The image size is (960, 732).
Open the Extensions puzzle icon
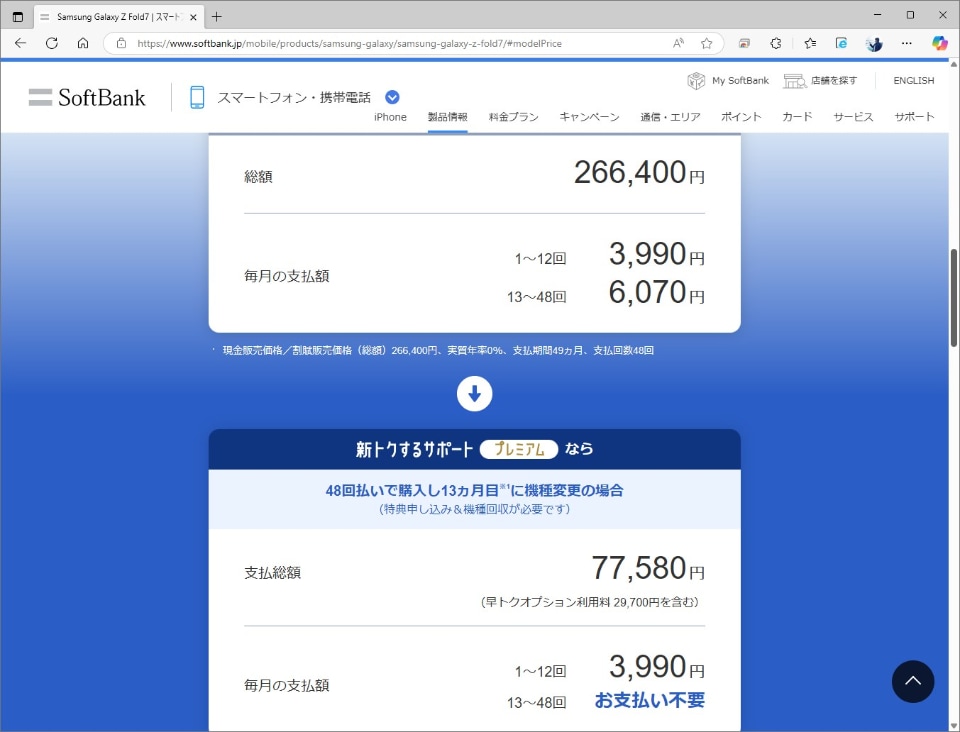pyautogui.click(x=776, y=43)
